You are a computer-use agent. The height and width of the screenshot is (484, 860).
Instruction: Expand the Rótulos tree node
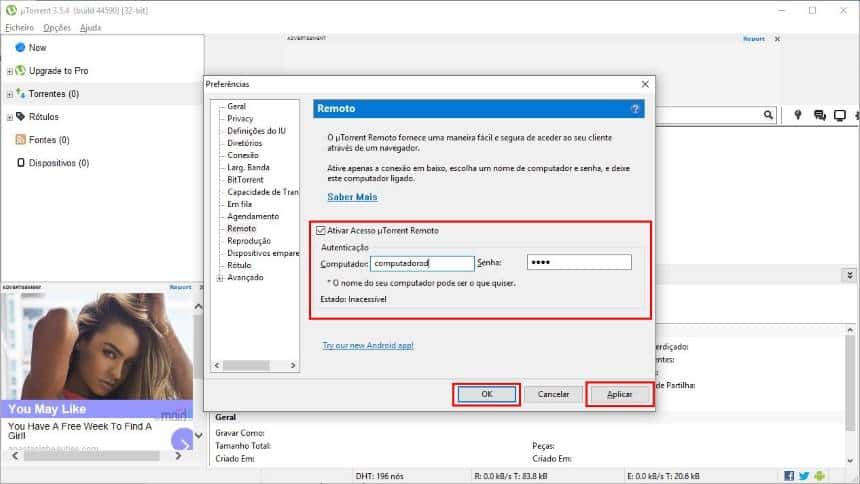click(9, 117)
